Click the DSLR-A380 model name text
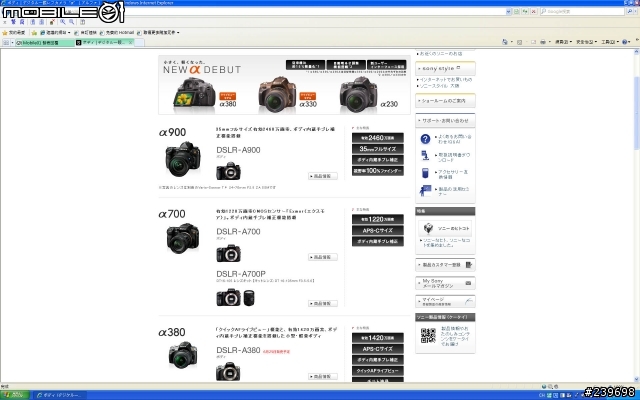This screenshot has height=400, width=640. click(x=238, y=350)
